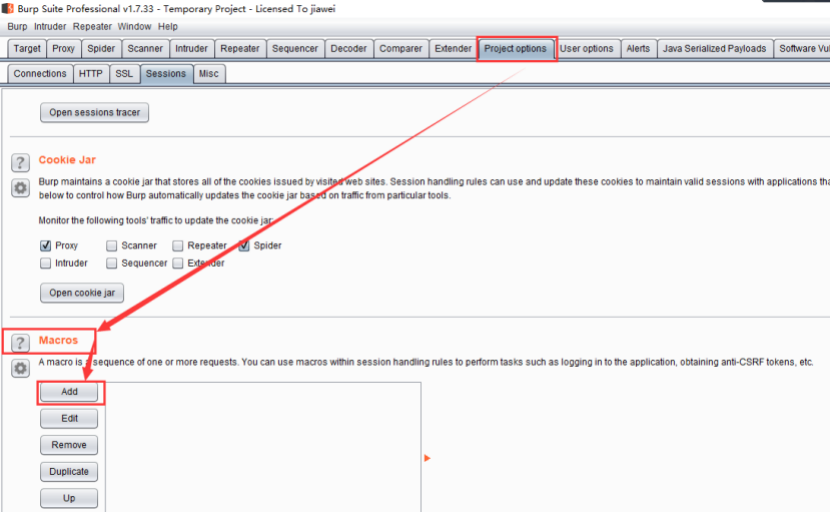Select the Misc sub-tab
This screenshot has width=832, height=512.
(209, 74)
